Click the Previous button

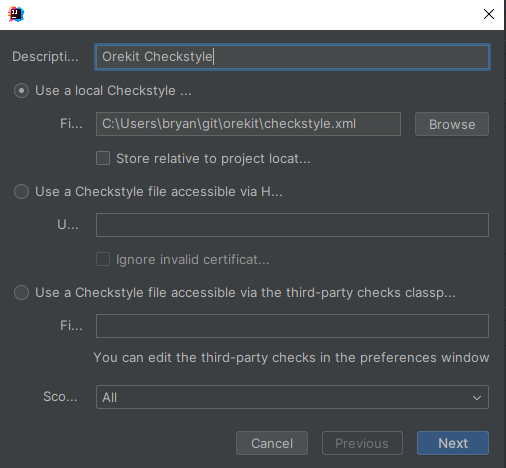click(x=362, y=443)
